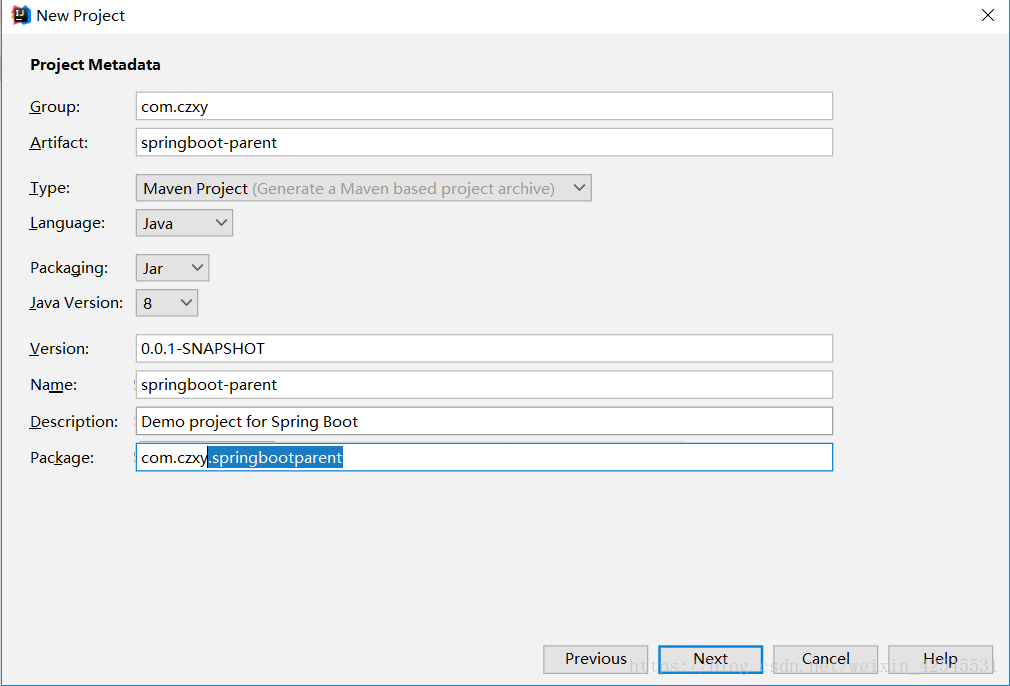Click the Name input field
The height and width of the screenshot is (686, 1010).
click(x=484, y=385)
